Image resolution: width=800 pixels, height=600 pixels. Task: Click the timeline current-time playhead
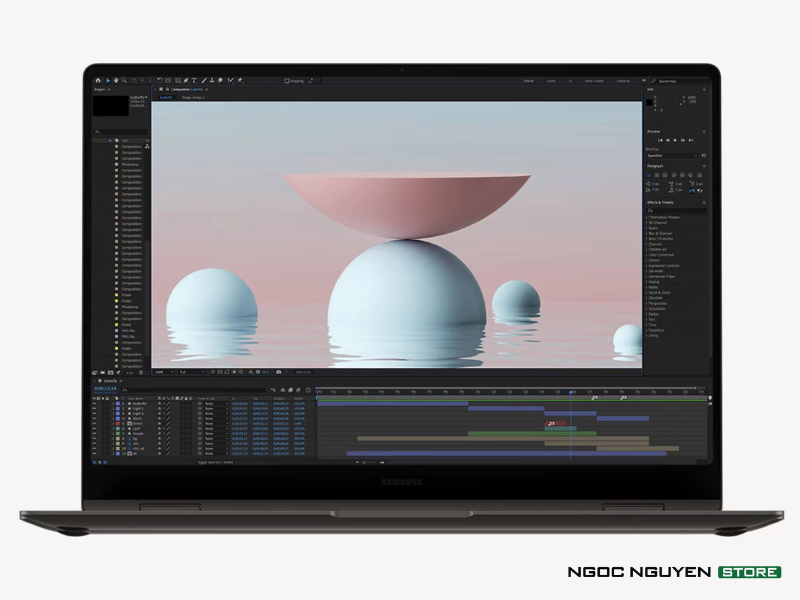571,393
